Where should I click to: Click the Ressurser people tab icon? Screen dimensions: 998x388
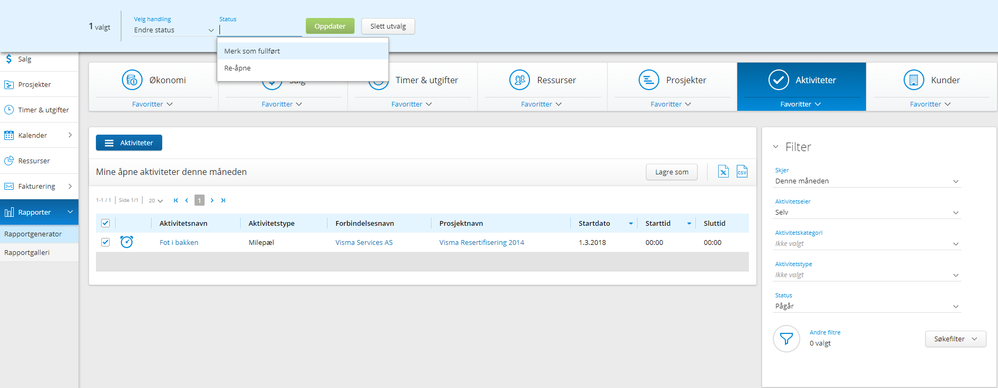click(x=520, y=80)
